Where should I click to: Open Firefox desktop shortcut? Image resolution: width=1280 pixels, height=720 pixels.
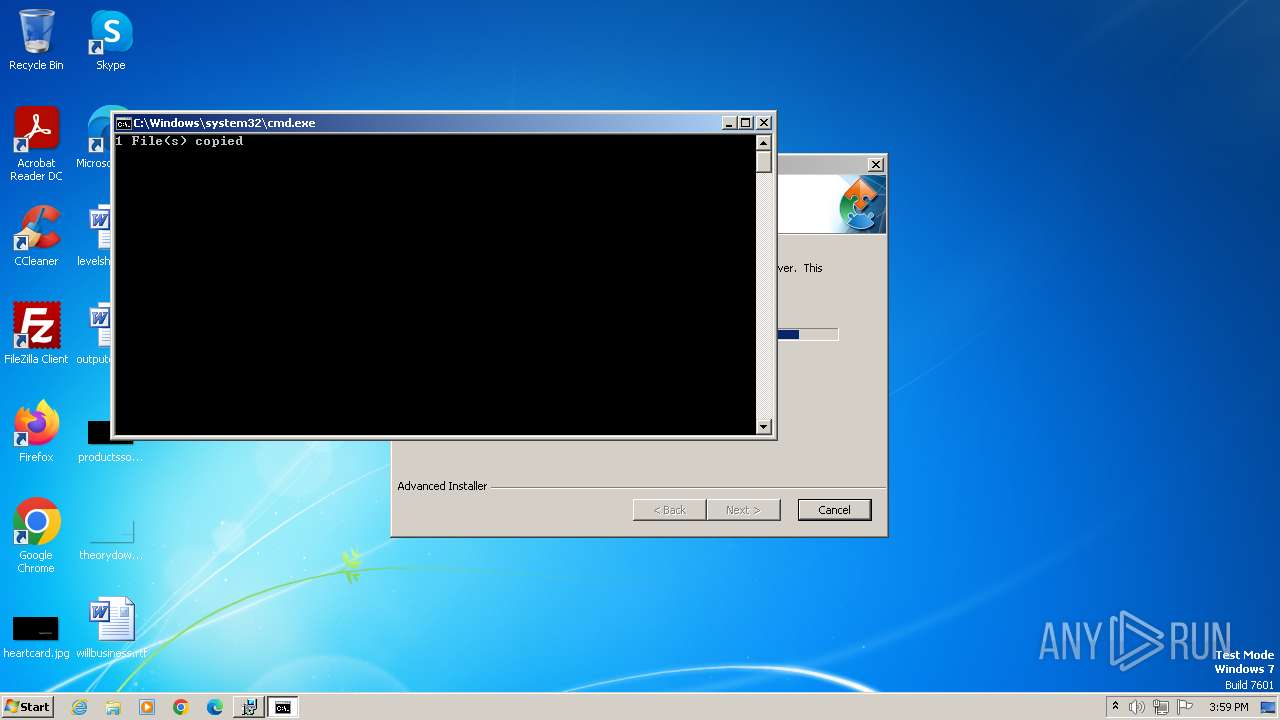(x=36, y=432)
